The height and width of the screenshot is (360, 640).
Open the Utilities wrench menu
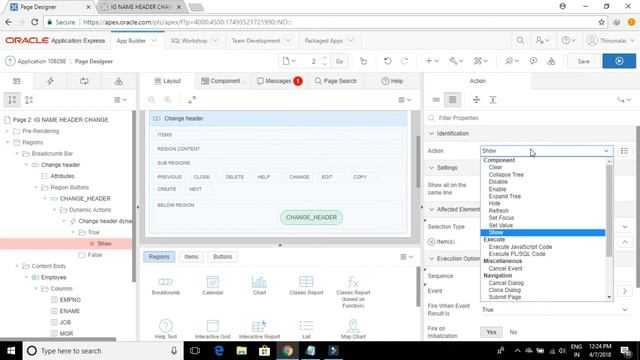coord(456,61)
